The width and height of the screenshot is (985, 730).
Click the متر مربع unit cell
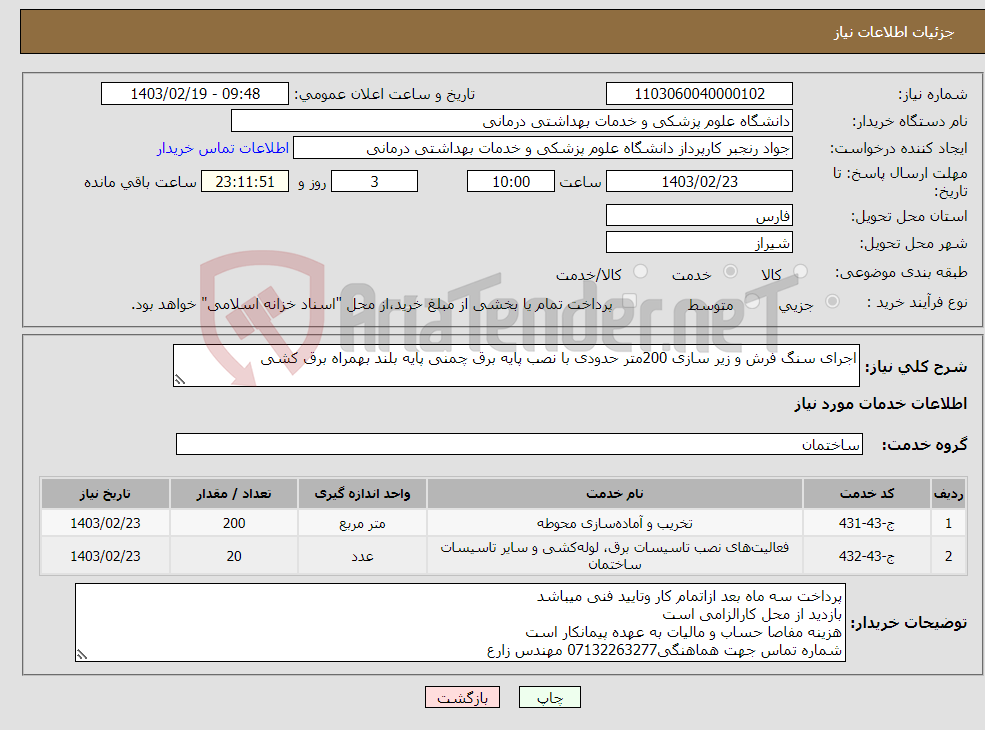tap(362, 523)
